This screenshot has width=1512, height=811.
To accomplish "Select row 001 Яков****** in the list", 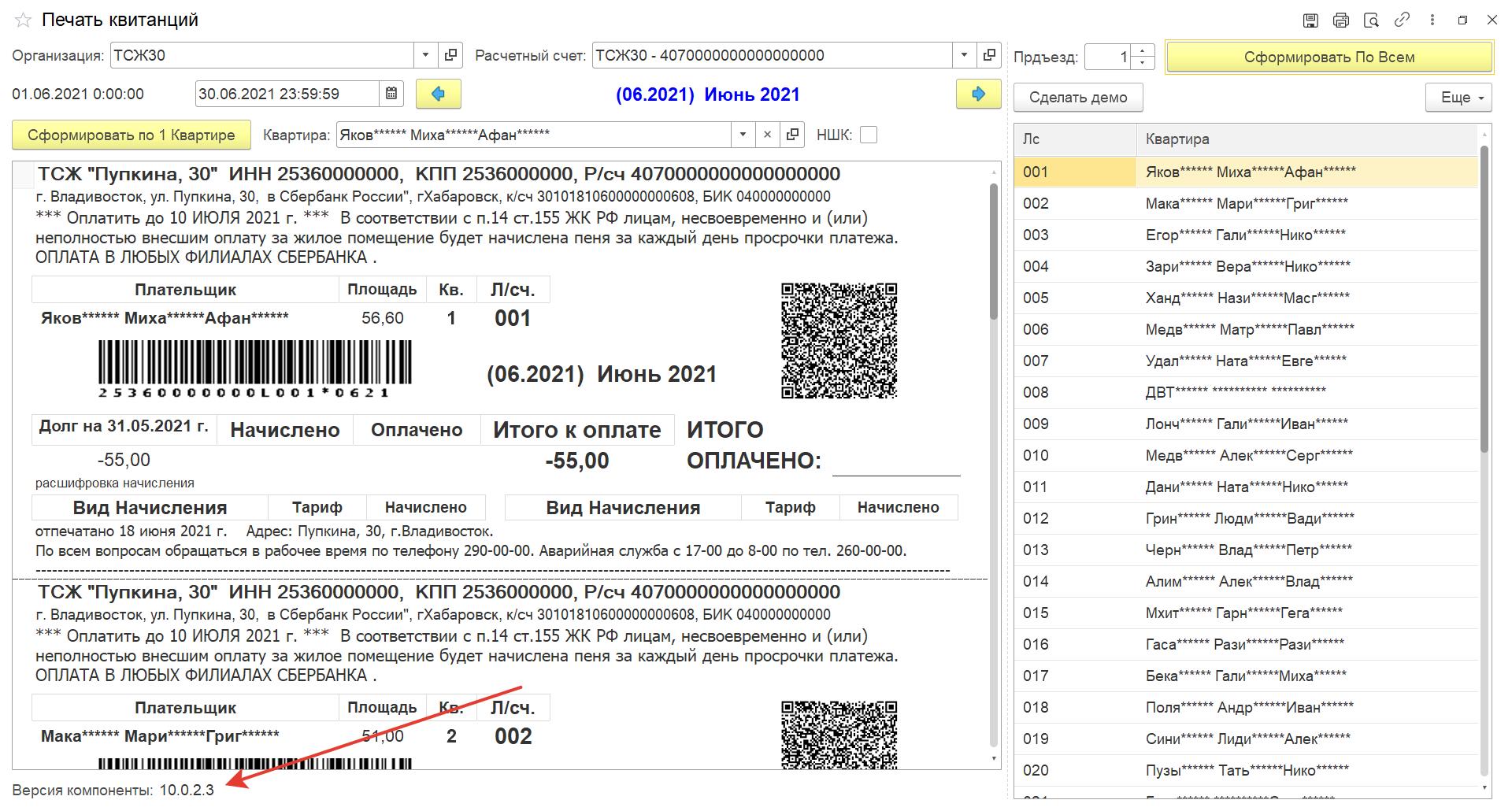I will click(1246, 172).
